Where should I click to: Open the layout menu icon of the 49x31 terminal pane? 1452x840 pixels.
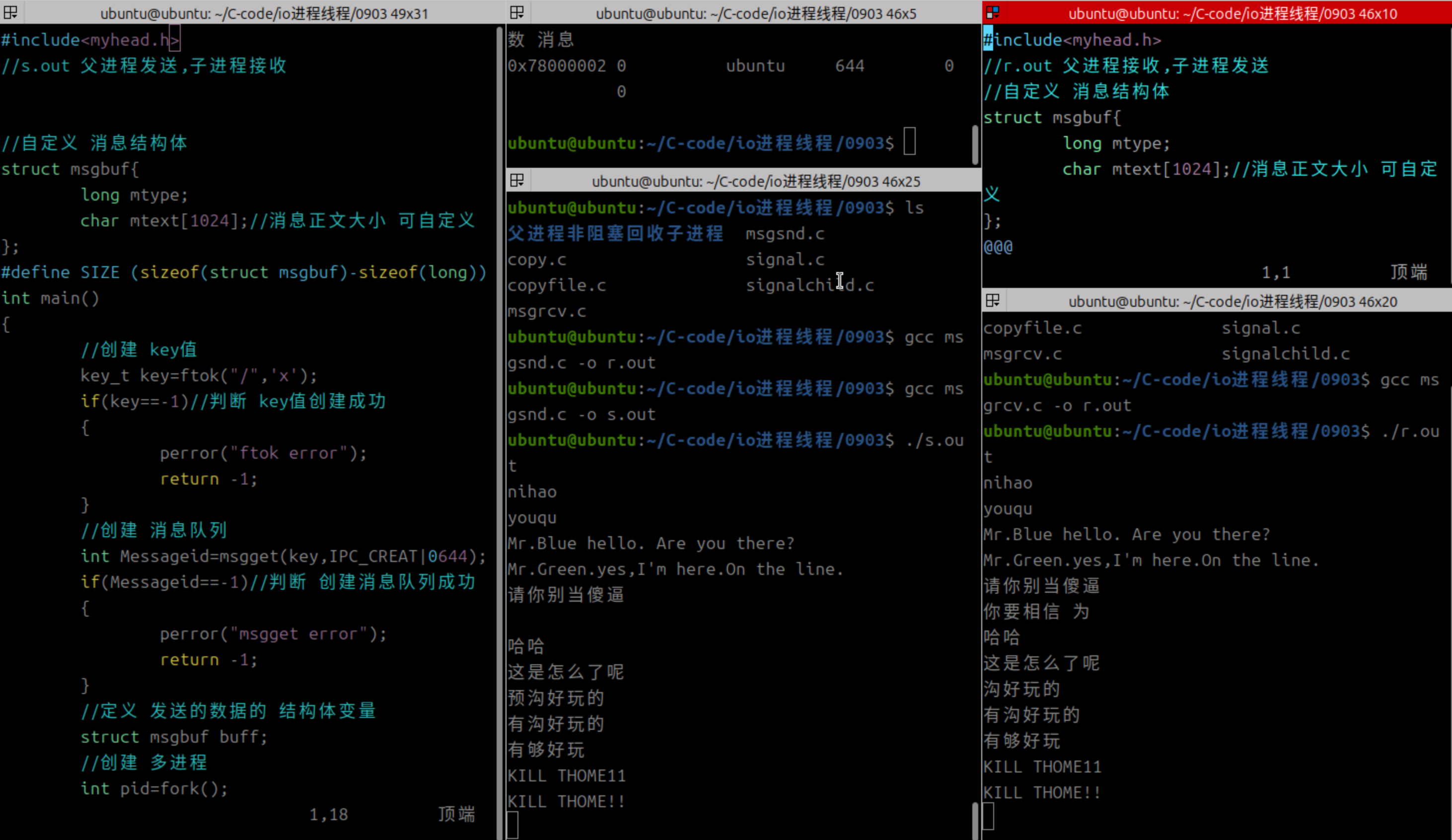tap(11, 12)
